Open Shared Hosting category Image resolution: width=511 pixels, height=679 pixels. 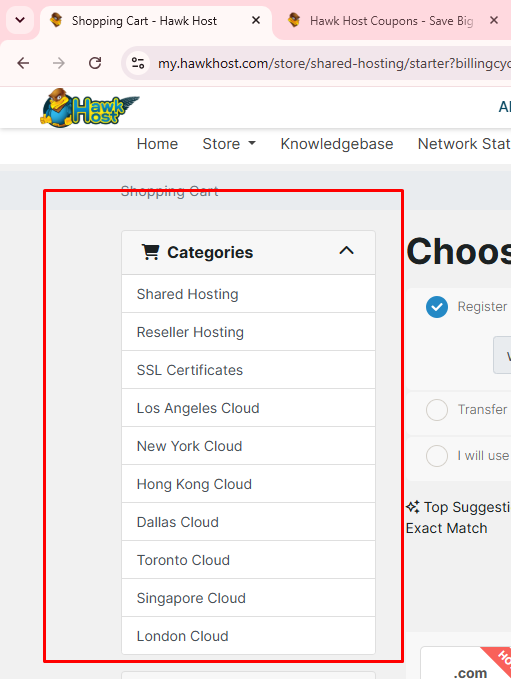(x=249, y=294)
